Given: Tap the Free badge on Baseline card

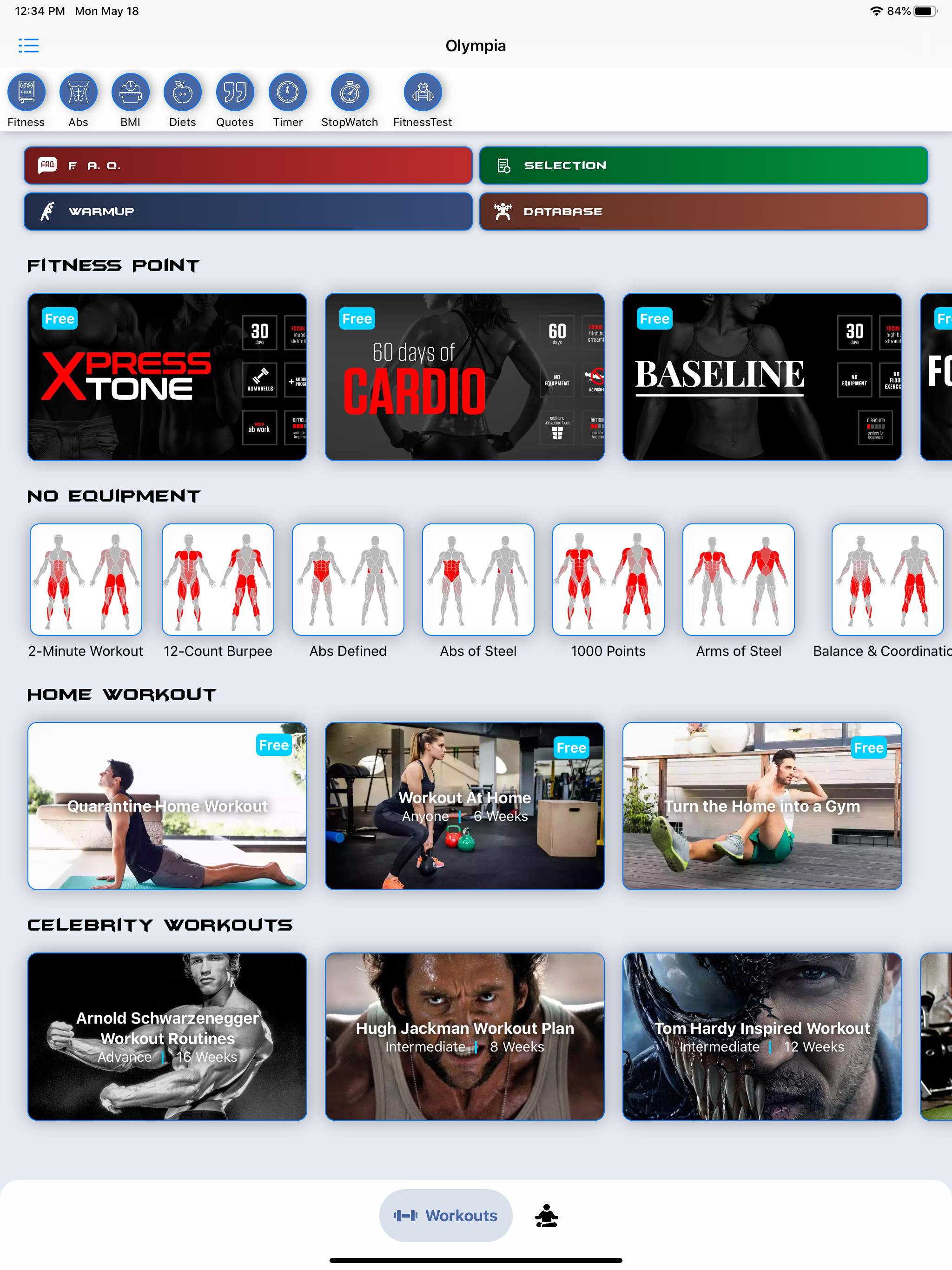Looking at the screenshot, I should click(x=654, y=318).
